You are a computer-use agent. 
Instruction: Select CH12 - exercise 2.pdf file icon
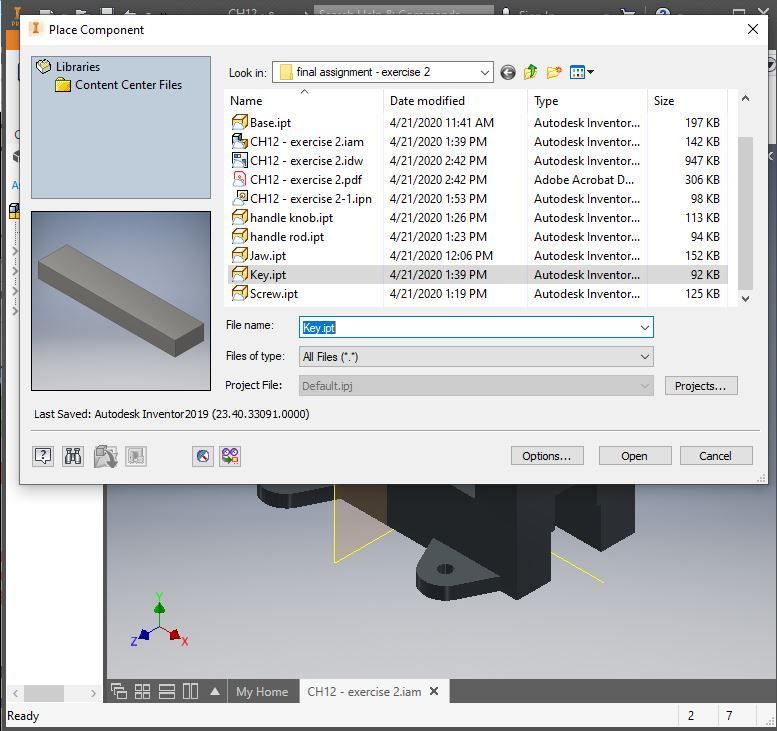click(x=239, y=179)
